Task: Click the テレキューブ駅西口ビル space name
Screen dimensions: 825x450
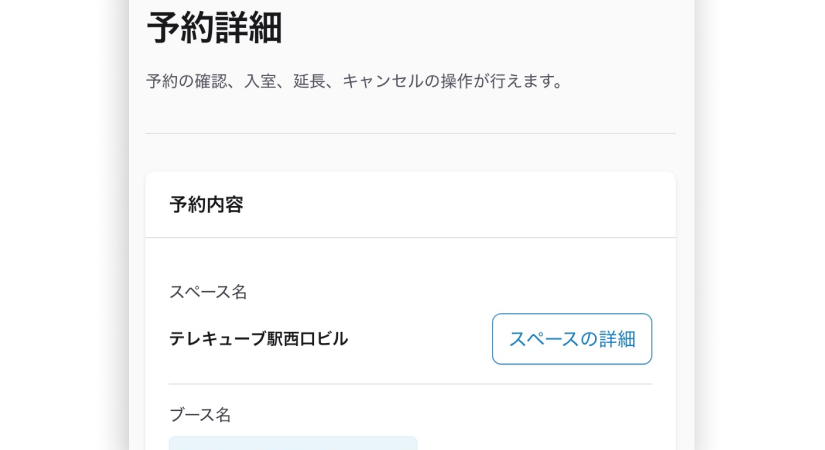Action: coord(258,339)
